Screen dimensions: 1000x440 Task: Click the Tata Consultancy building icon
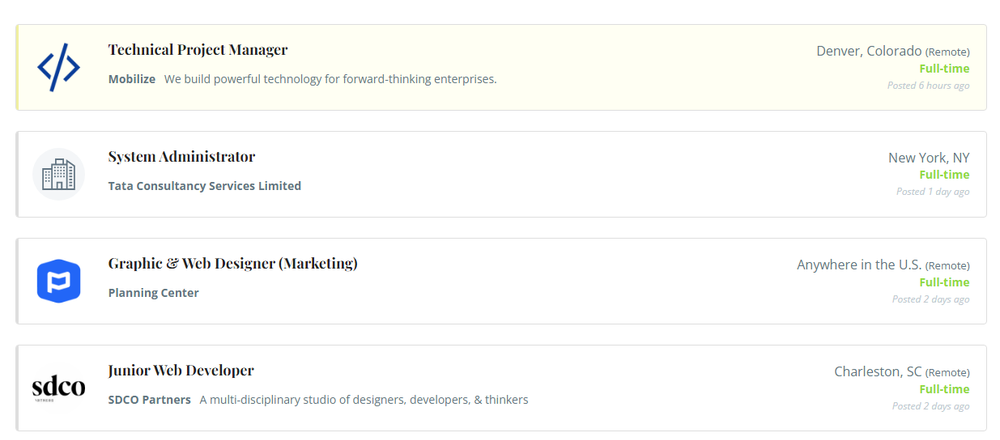point(59,174)
